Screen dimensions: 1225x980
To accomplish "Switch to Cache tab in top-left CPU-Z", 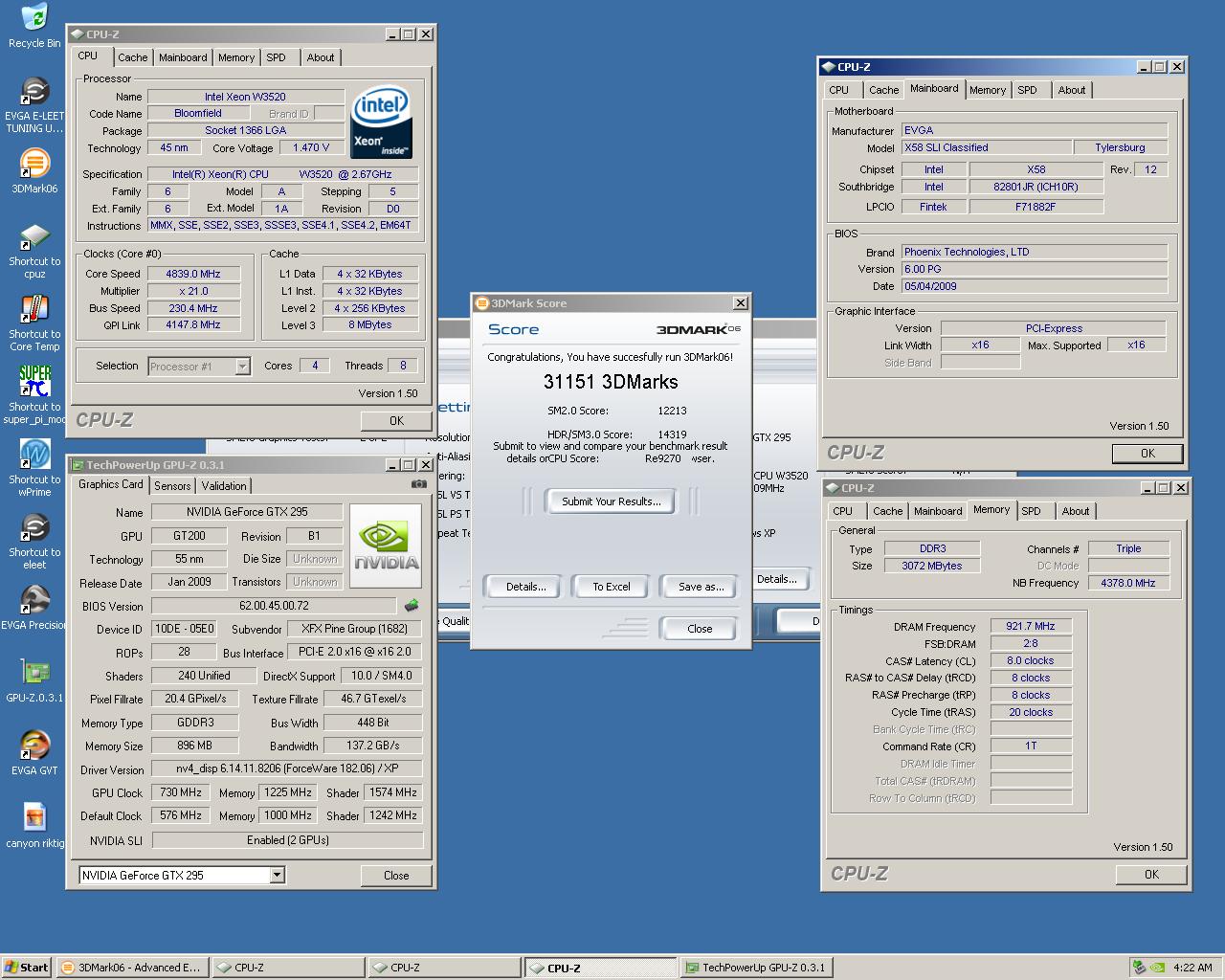I will [133, 57].
